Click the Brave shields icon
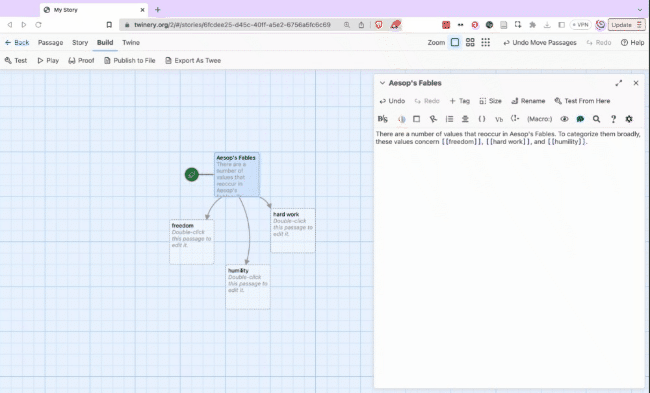This screenshot has height=393, width=650. [x=378, y=25]
